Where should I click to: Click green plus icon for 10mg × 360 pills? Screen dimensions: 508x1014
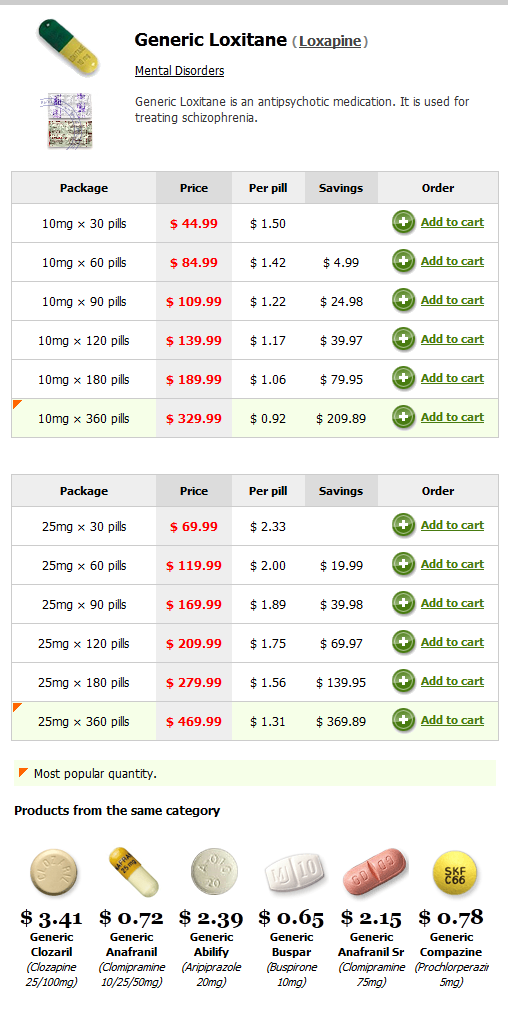coord(403,418)
